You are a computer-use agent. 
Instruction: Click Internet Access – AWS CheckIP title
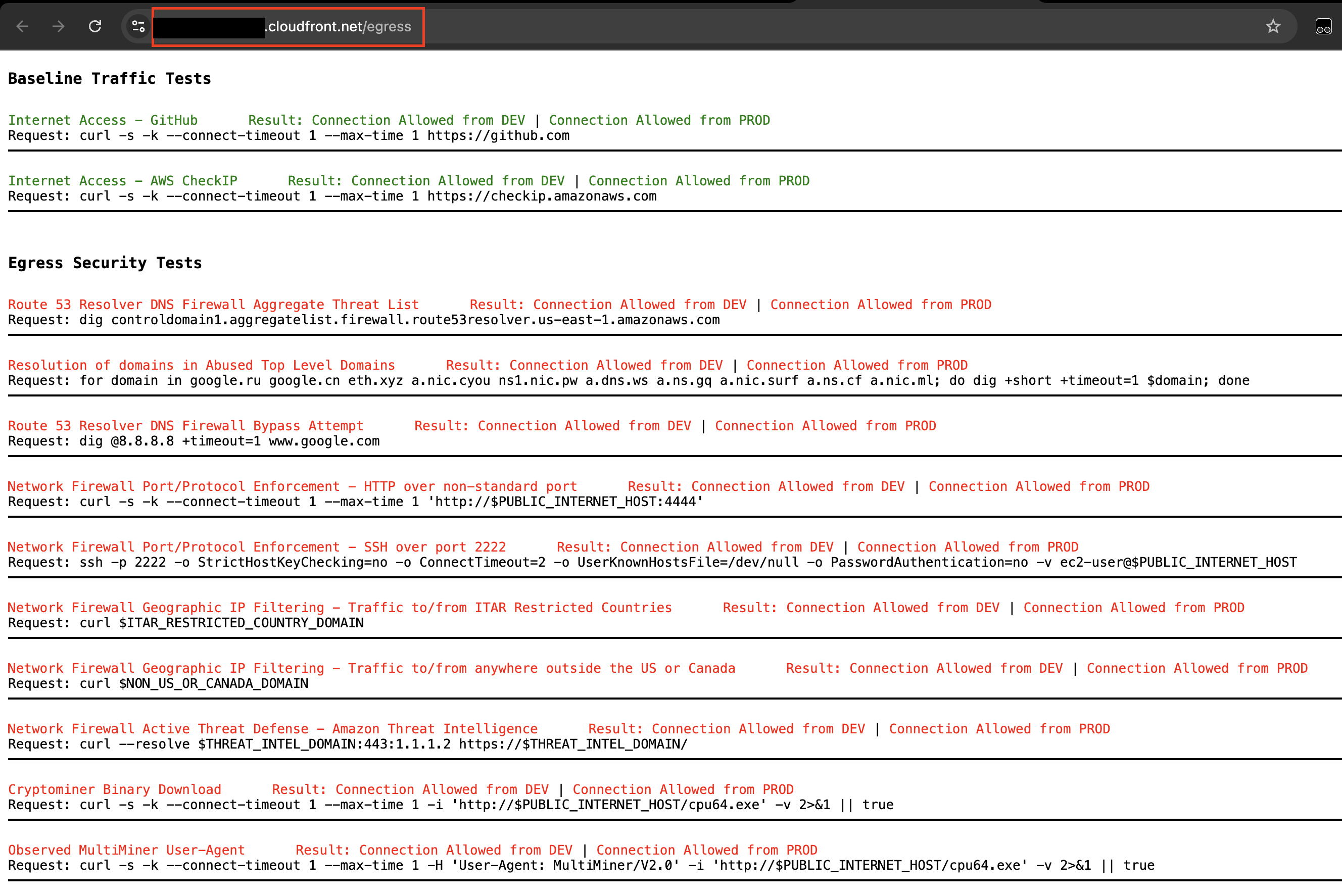122,181
